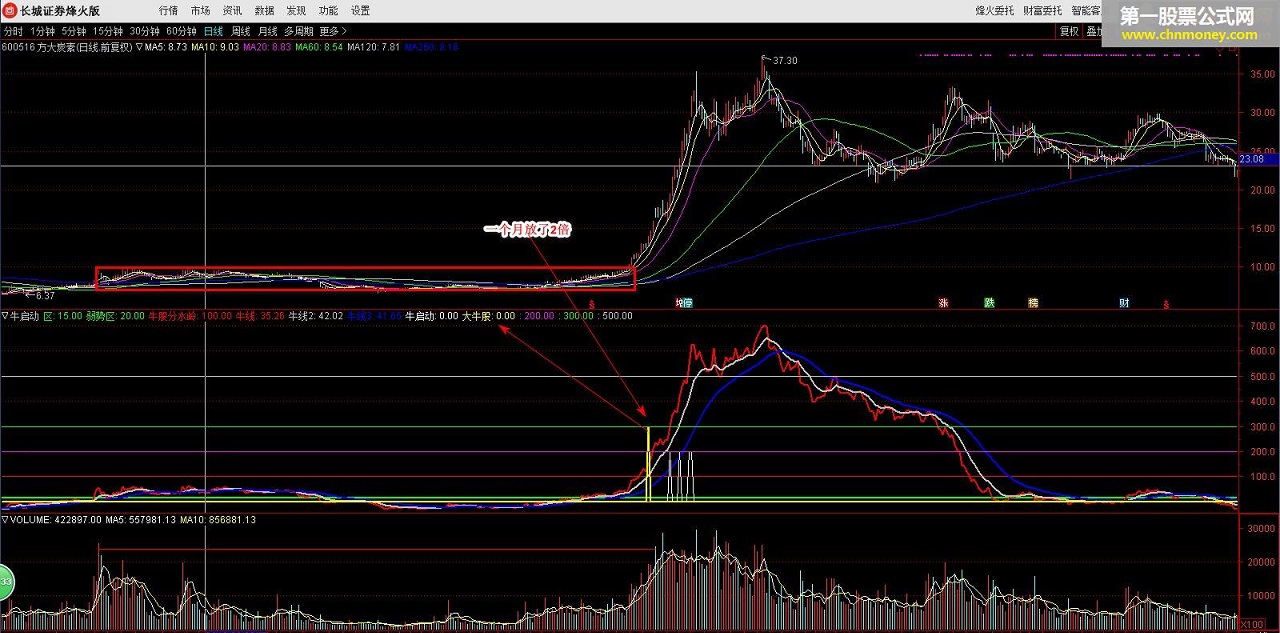This screenshot has height=633, width=1280.
Task: Click the red 涨 info marker
Action: pos(943,303)
